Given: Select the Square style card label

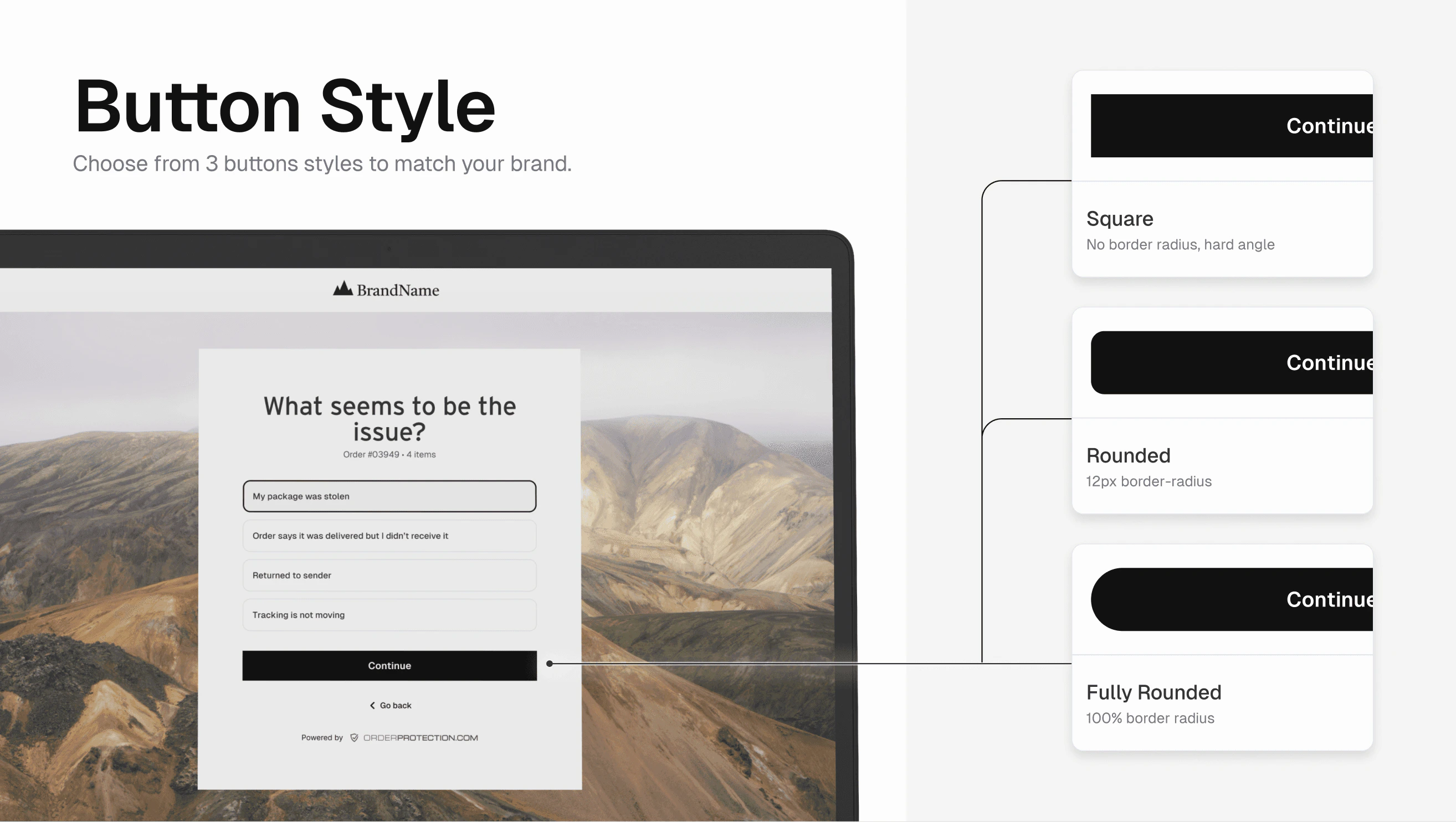Looking at the screenshot, I should click(1120, 219).
